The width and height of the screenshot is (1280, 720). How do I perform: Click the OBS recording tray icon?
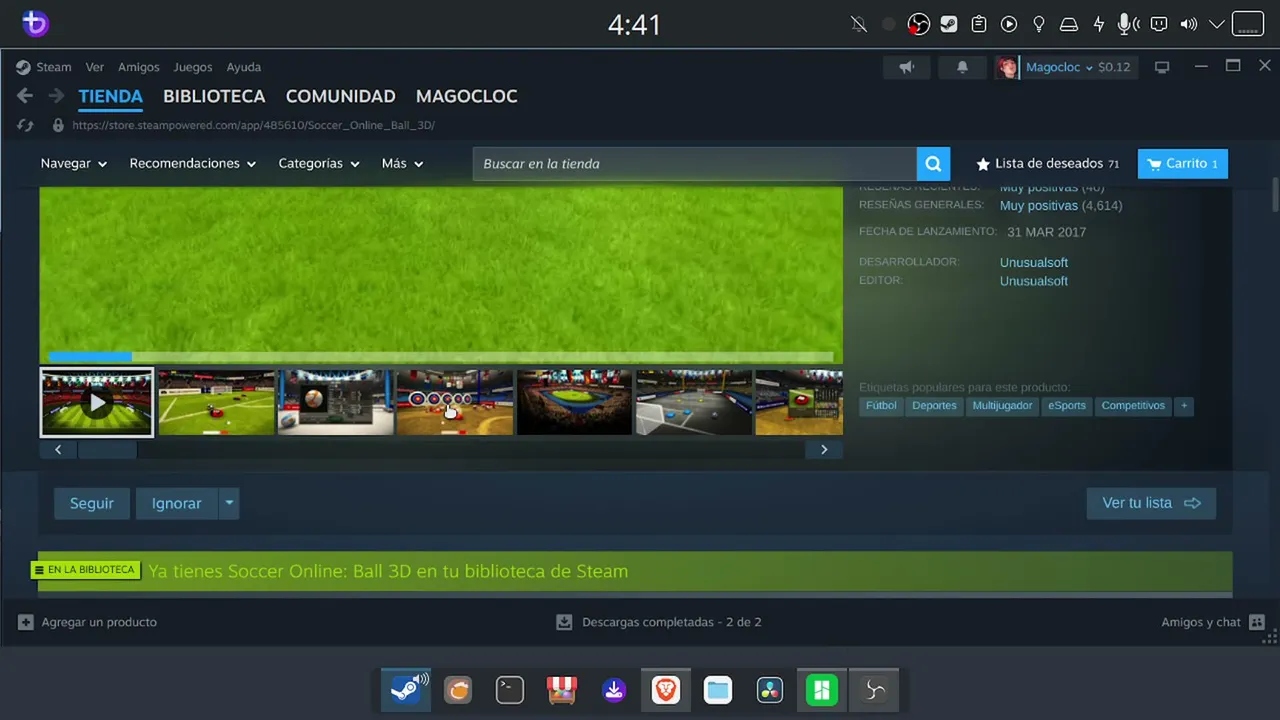pyautogui.click(x=919, y=24)
